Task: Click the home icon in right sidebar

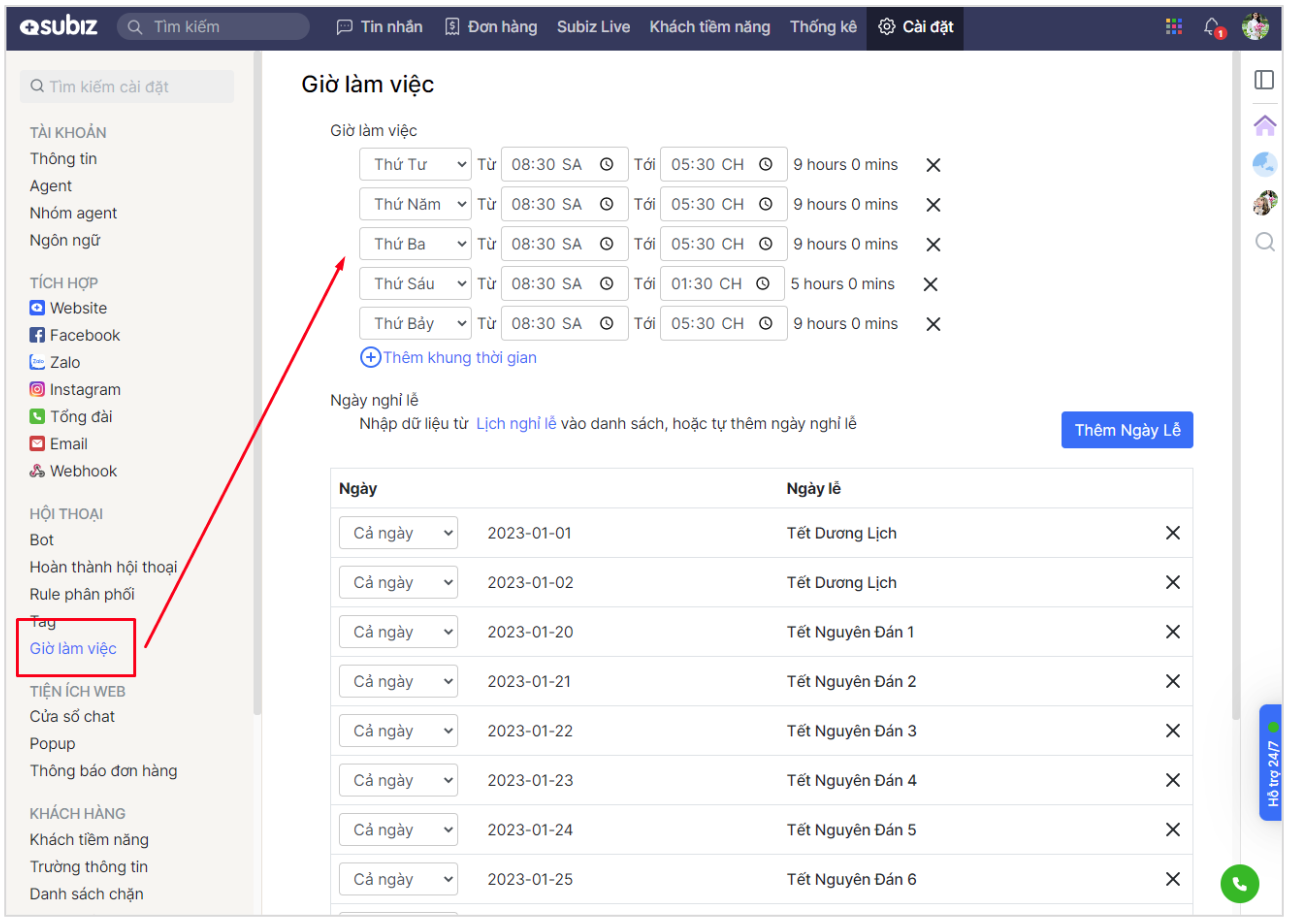Action: point(1264,125)
